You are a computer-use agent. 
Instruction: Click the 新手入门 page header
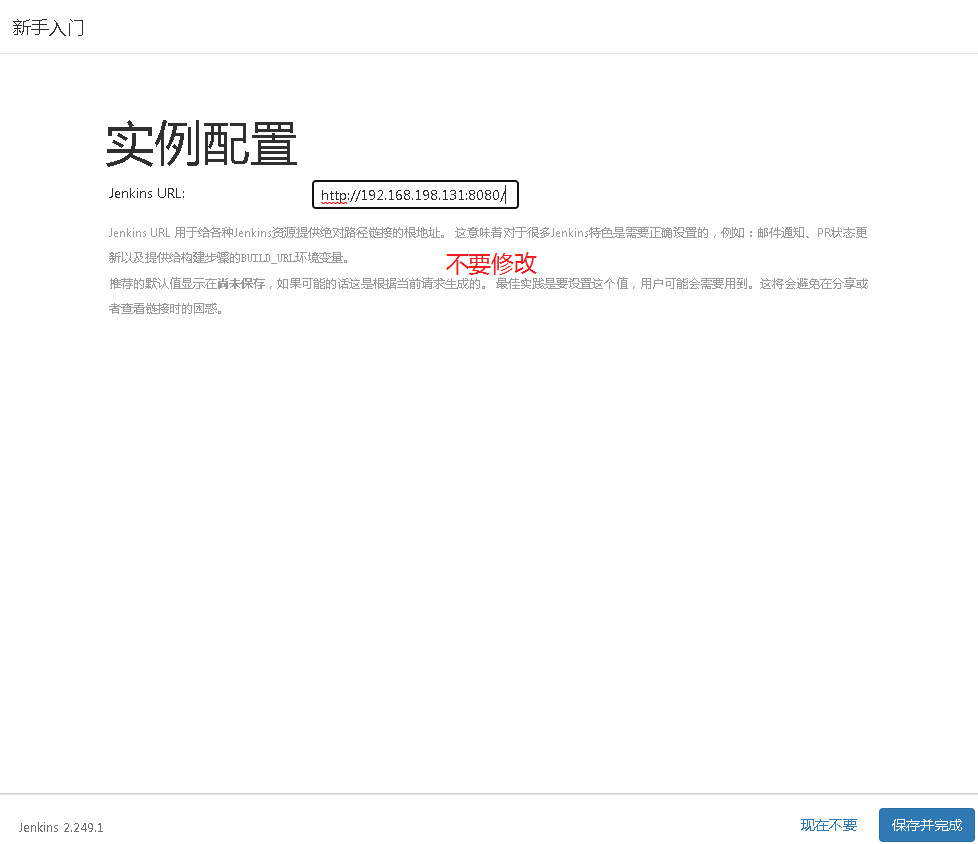(48, 27)
